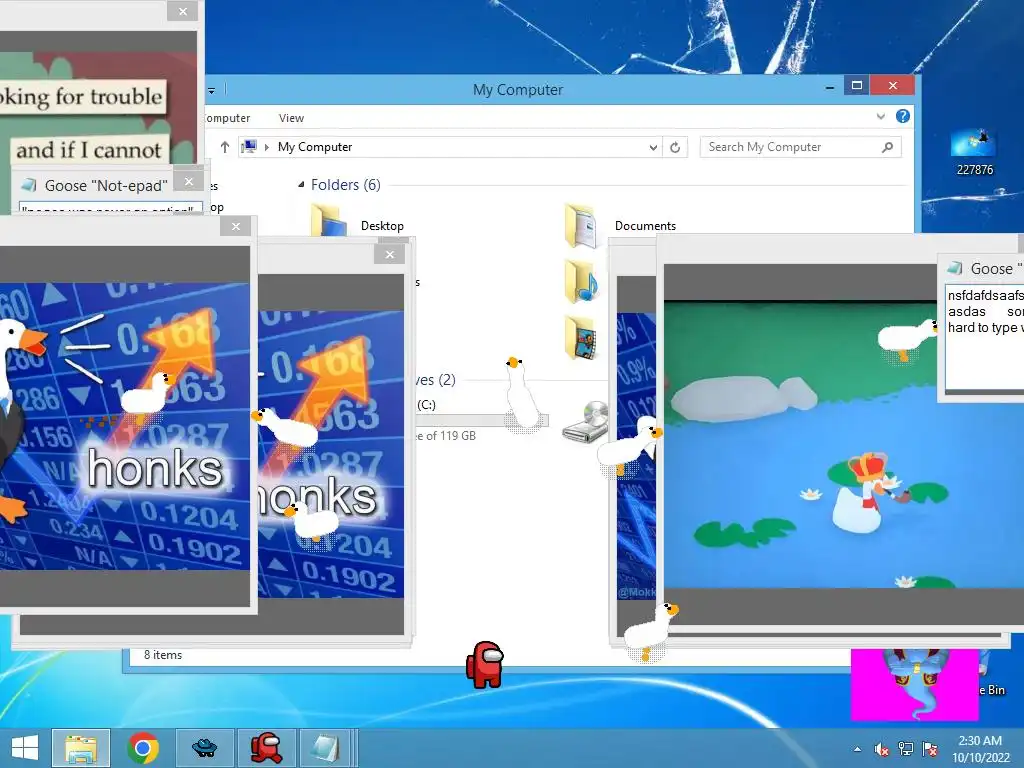Collapse the Folders (6) group
This screenshot has width=1024, height=768.
point(301,185)
